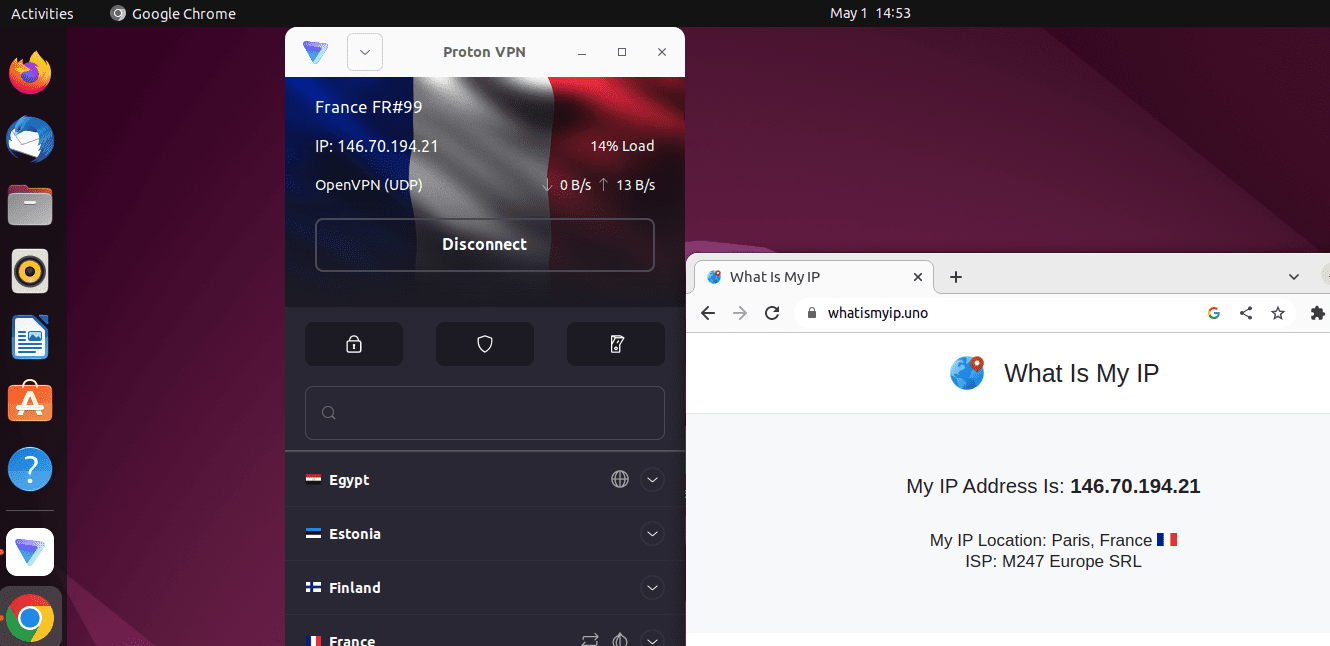Open a new Chrome tab
Screen dimensions: 1330x646
[956, 277]
